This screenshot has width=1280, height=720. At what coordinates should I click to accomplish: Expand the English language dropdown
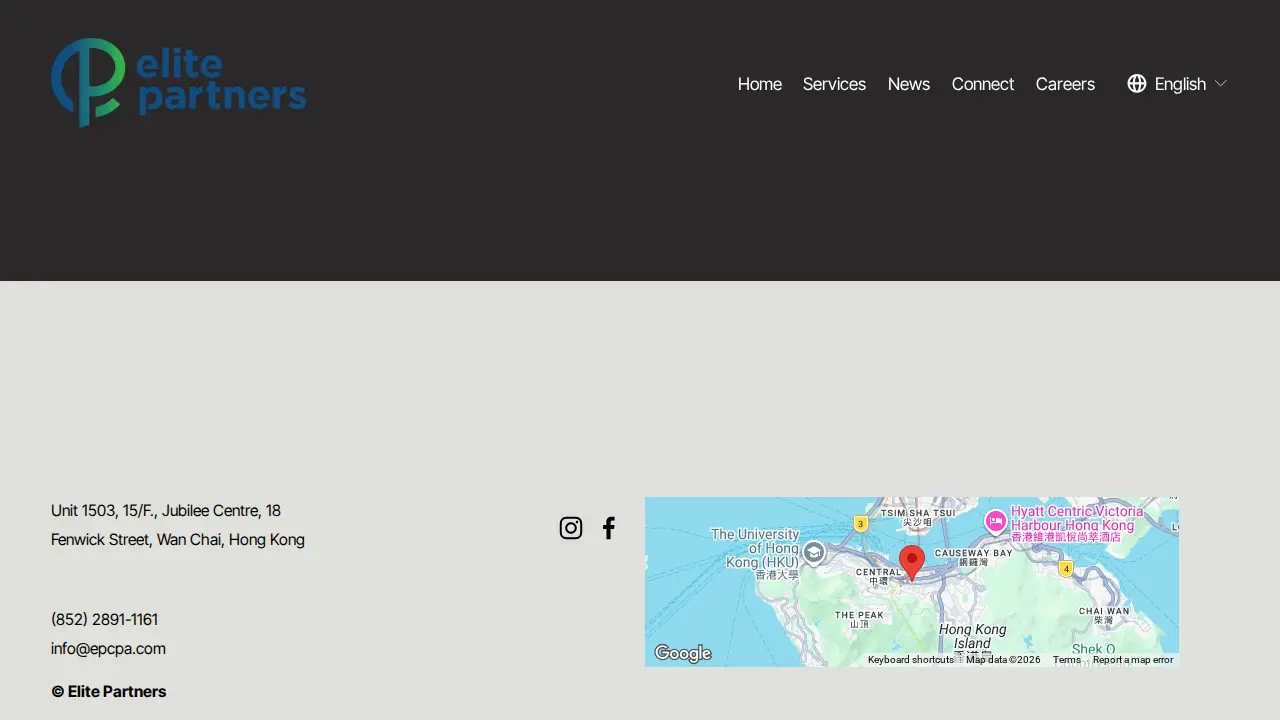(1177, 84)
